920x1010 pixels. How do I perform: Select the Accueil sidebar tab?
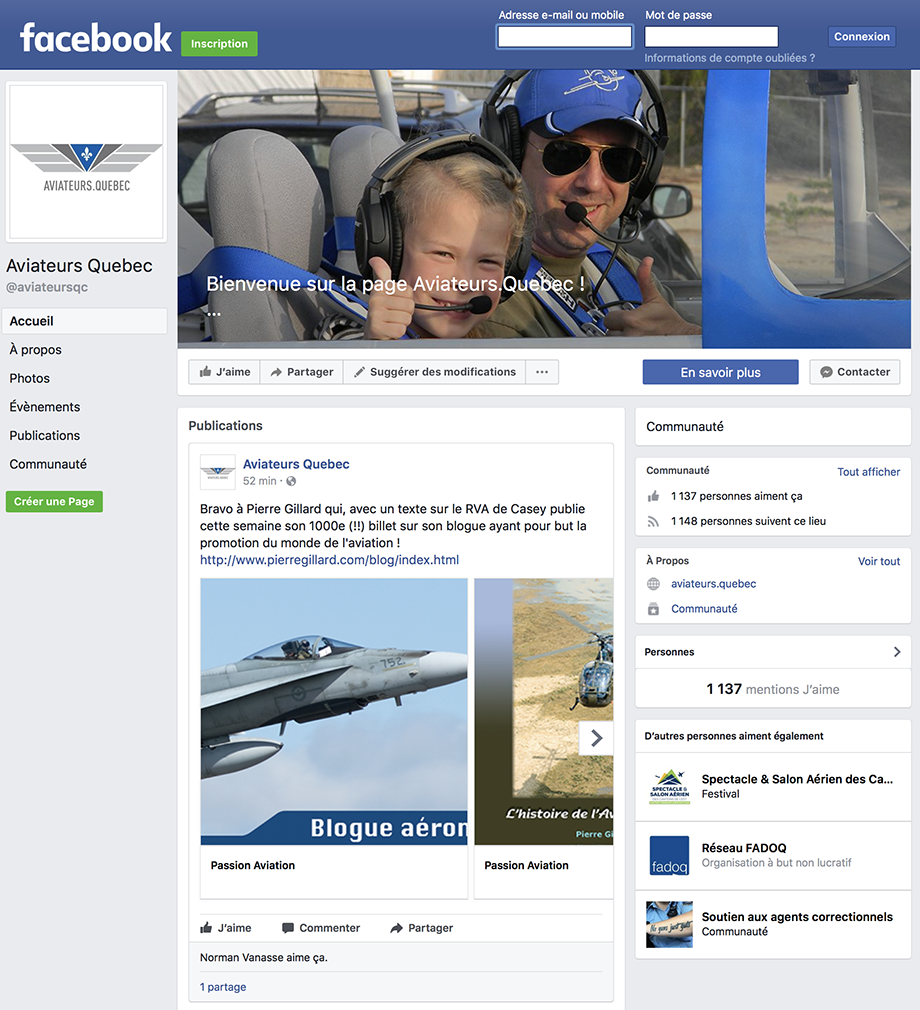click(84, 321)
